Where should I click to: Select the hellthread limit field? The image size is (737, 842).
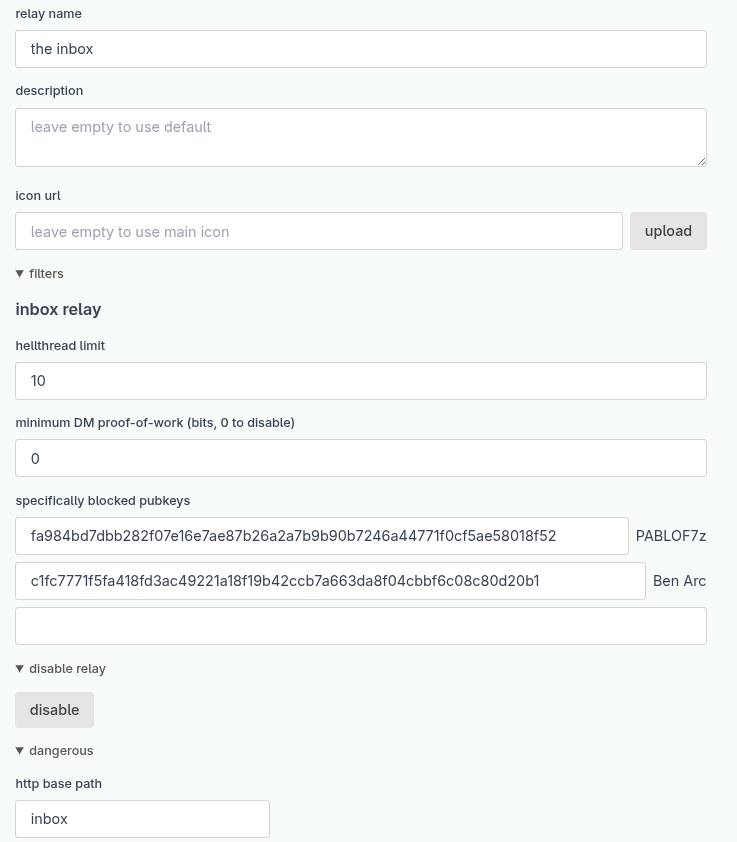coord(360,381)
